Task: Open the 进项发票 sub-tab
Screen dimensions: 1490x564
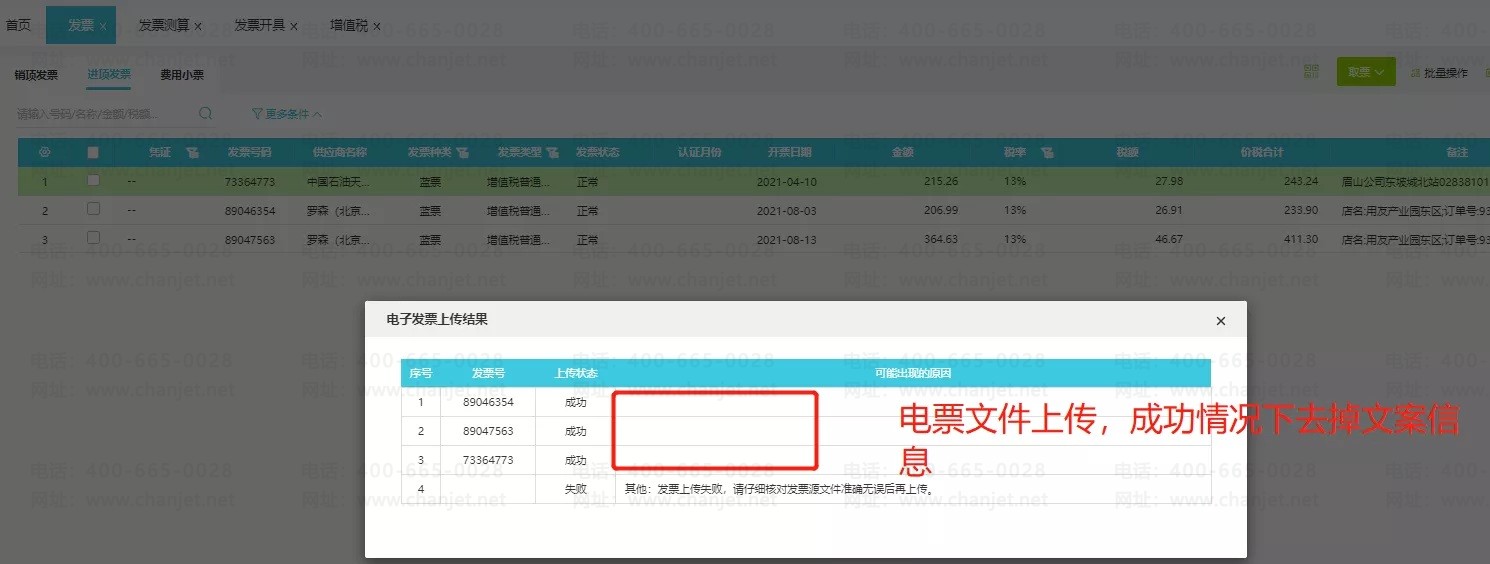Action: coord(108,74)
